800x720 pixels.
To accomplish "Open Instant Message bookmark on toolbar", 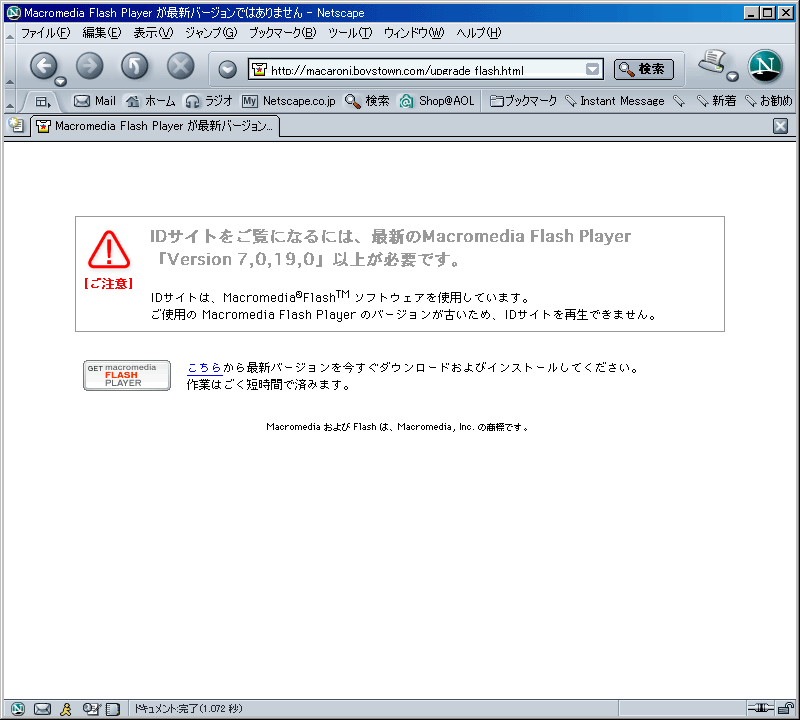I will tap(615, 101).
